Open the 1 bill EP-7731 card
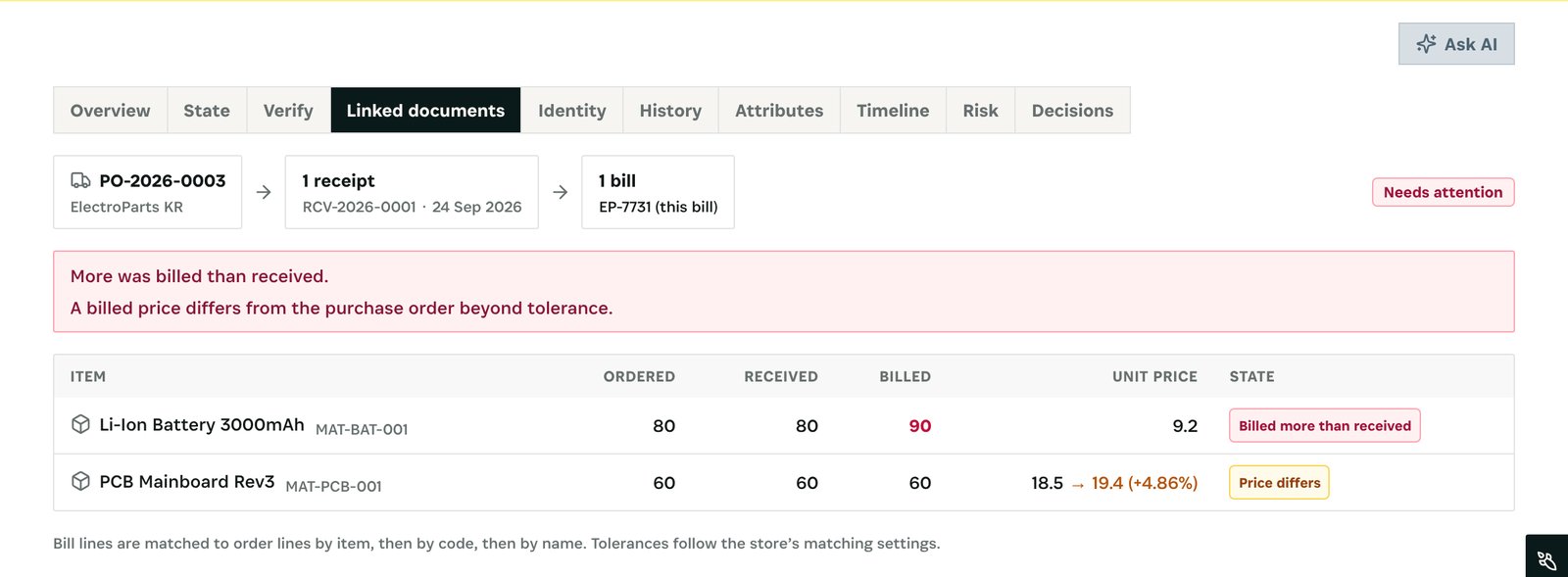Viewport: 1568px width, 577px height. tap(658, 192)
